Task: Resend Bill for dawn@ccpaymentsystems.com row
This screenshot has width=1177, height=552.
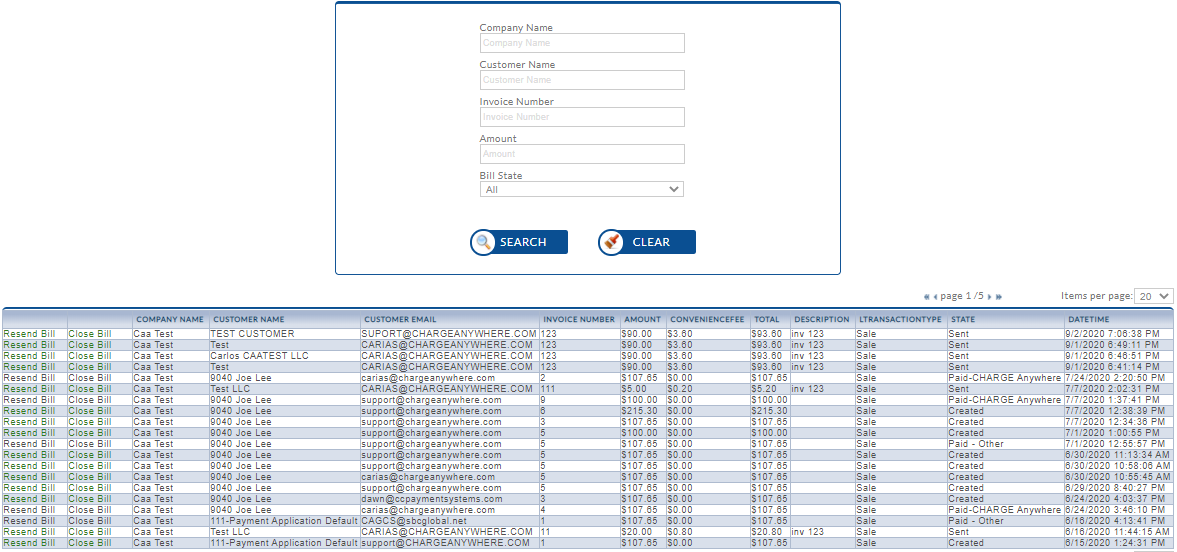Action: tap(29, 499)
